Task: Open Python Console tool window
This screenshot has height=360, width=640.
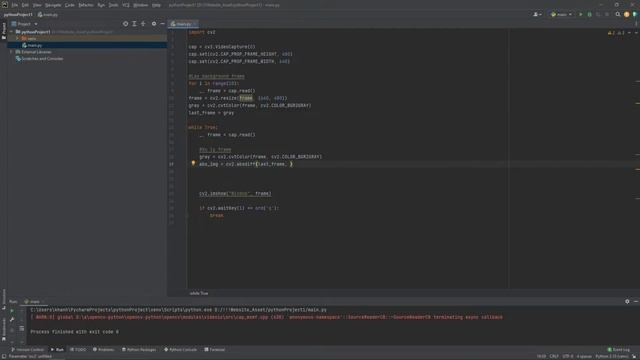Action: [180, 350]
